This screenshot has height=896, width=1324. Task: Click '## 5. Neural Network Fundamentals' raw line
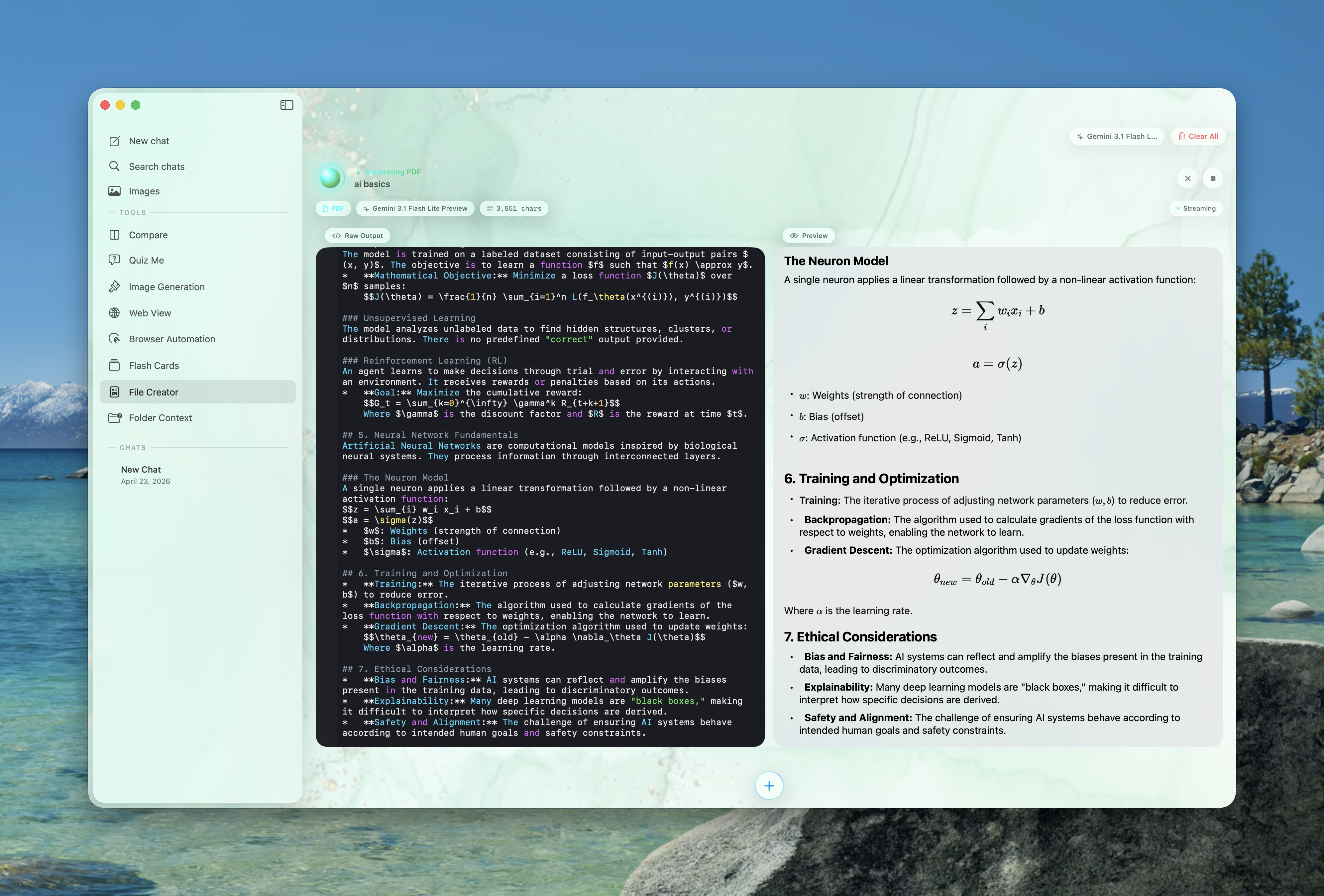coord(430,435)
